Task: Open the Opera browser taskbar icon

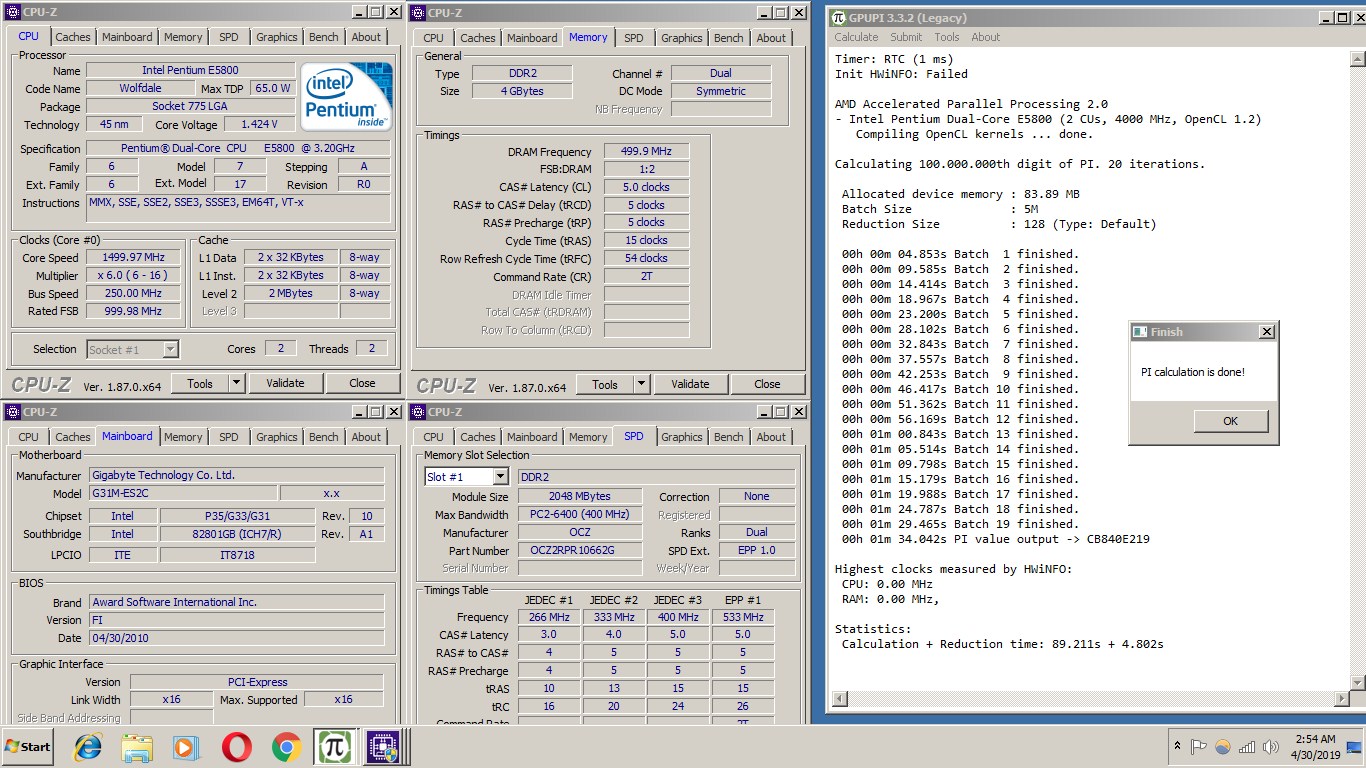Action: (x=236, y=747)
